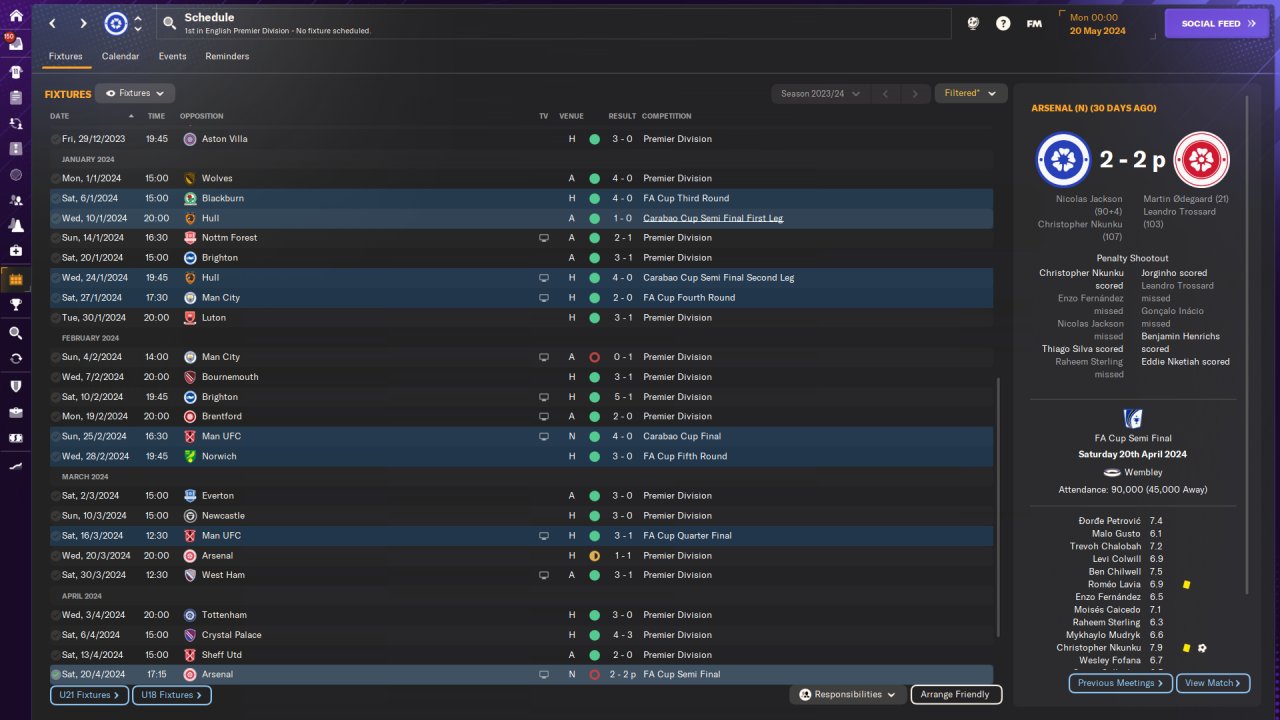Open the Season 2023/24 dropdown

pyautogui.click(x=820, y=94)
